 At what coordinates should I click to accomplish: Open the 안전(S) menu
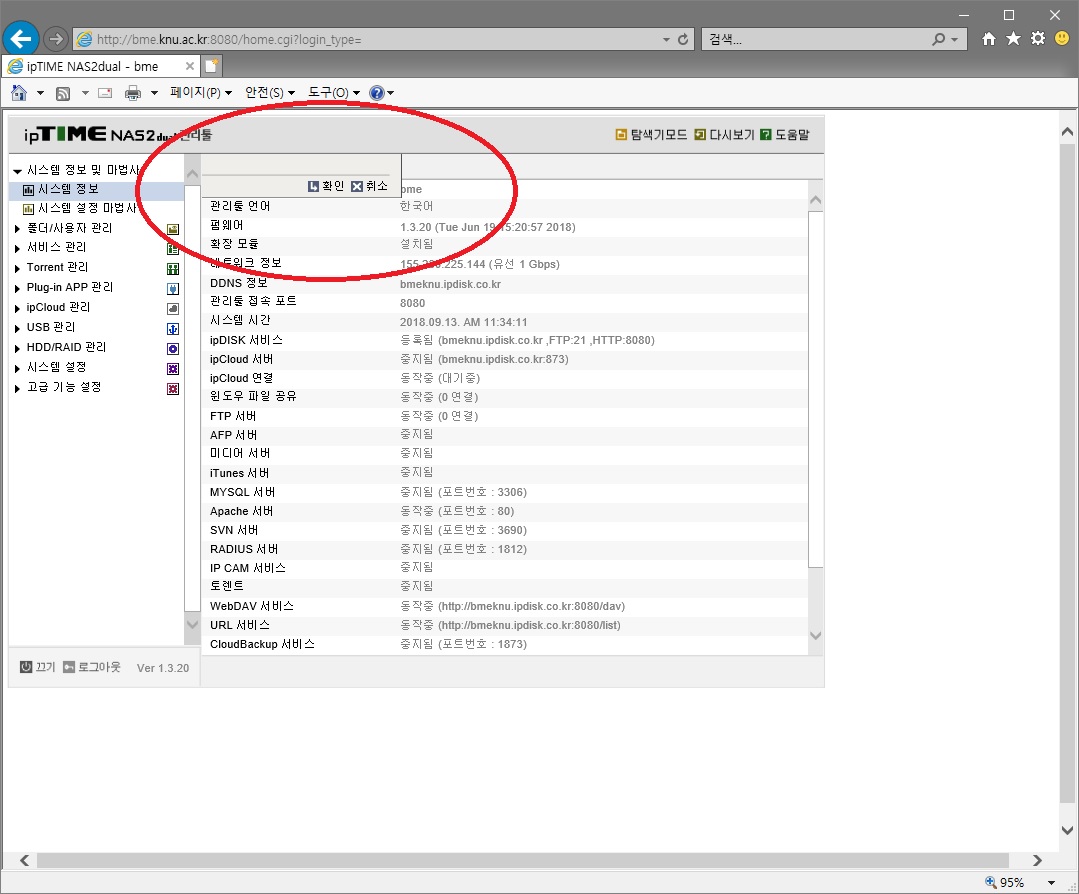pyautogui.click(x=270, y=92)
